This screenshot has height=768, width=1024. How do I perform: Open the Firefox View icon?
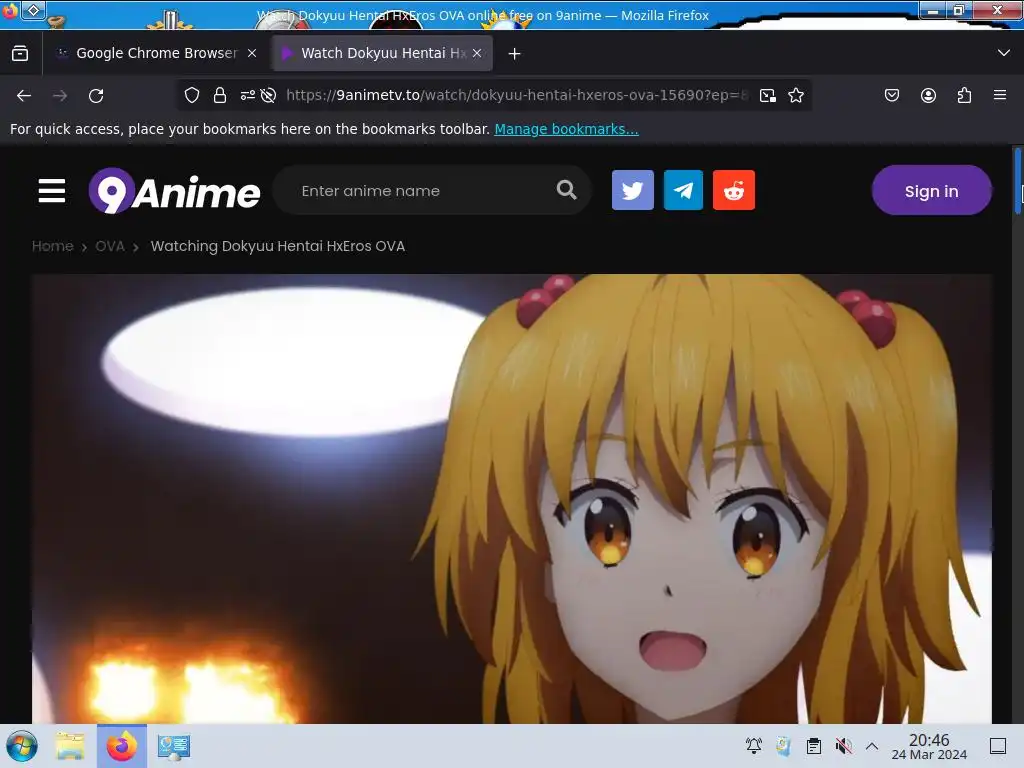[x=20, y=53]
